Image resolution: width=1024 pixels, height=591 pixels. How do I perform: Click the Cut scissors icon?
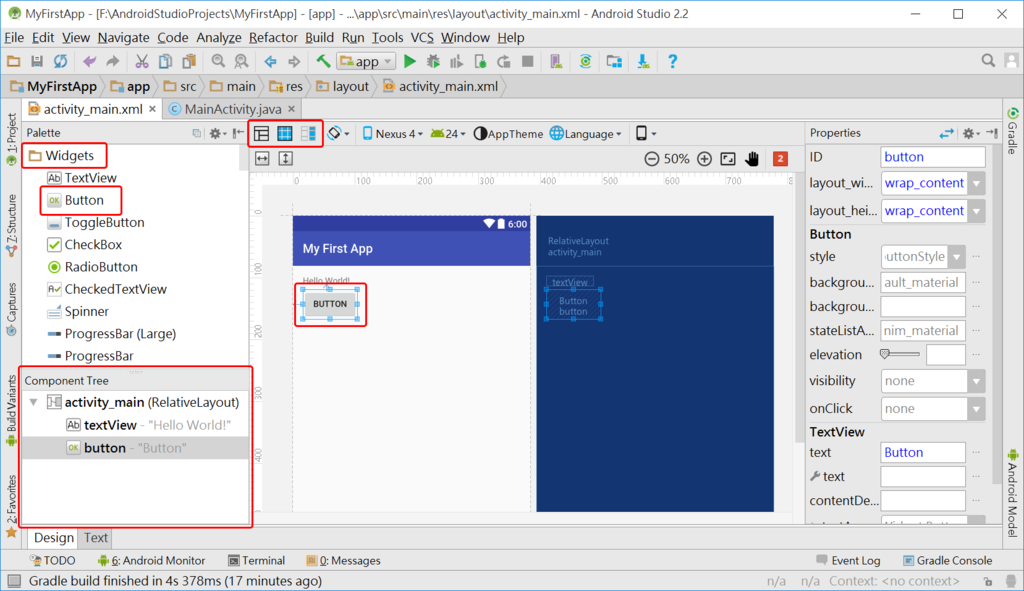point(142,61)
